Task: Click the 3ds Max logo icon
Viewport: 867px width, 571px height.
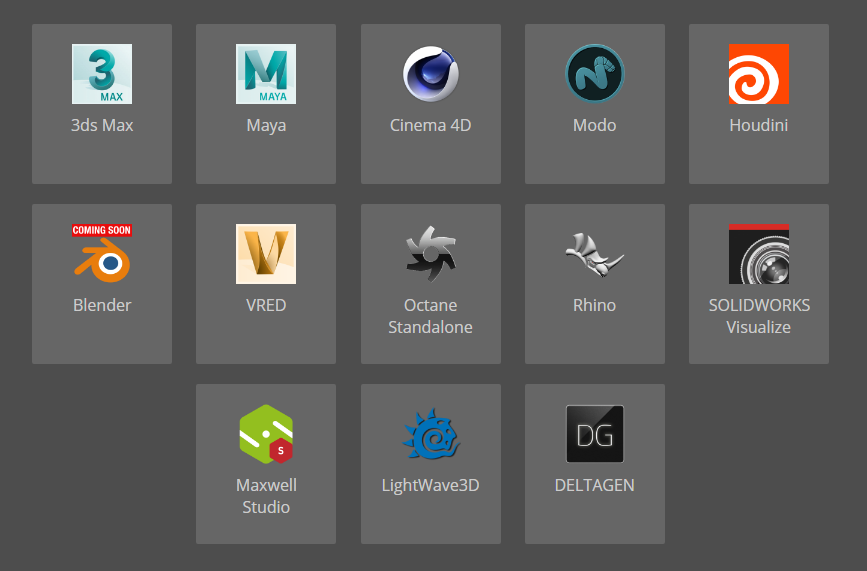Action: coord(102,74)
